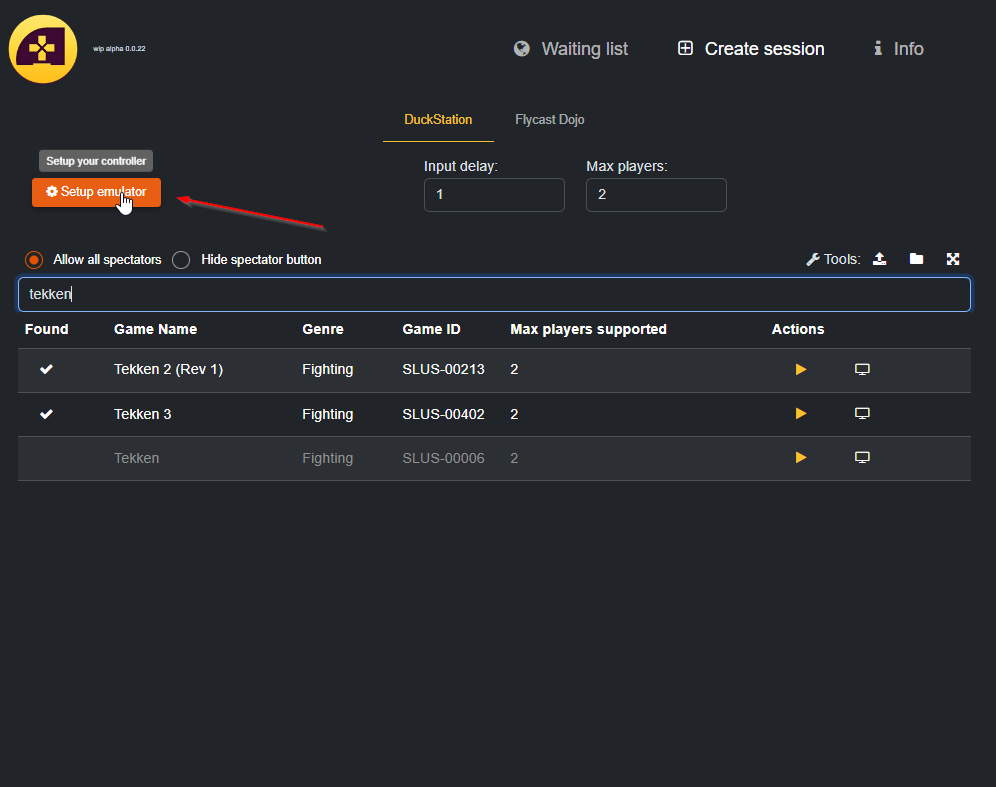The width and height of the screenshot is (996, 787).
Task: Click the Actions column header
Action: click(x=798, y=329)
